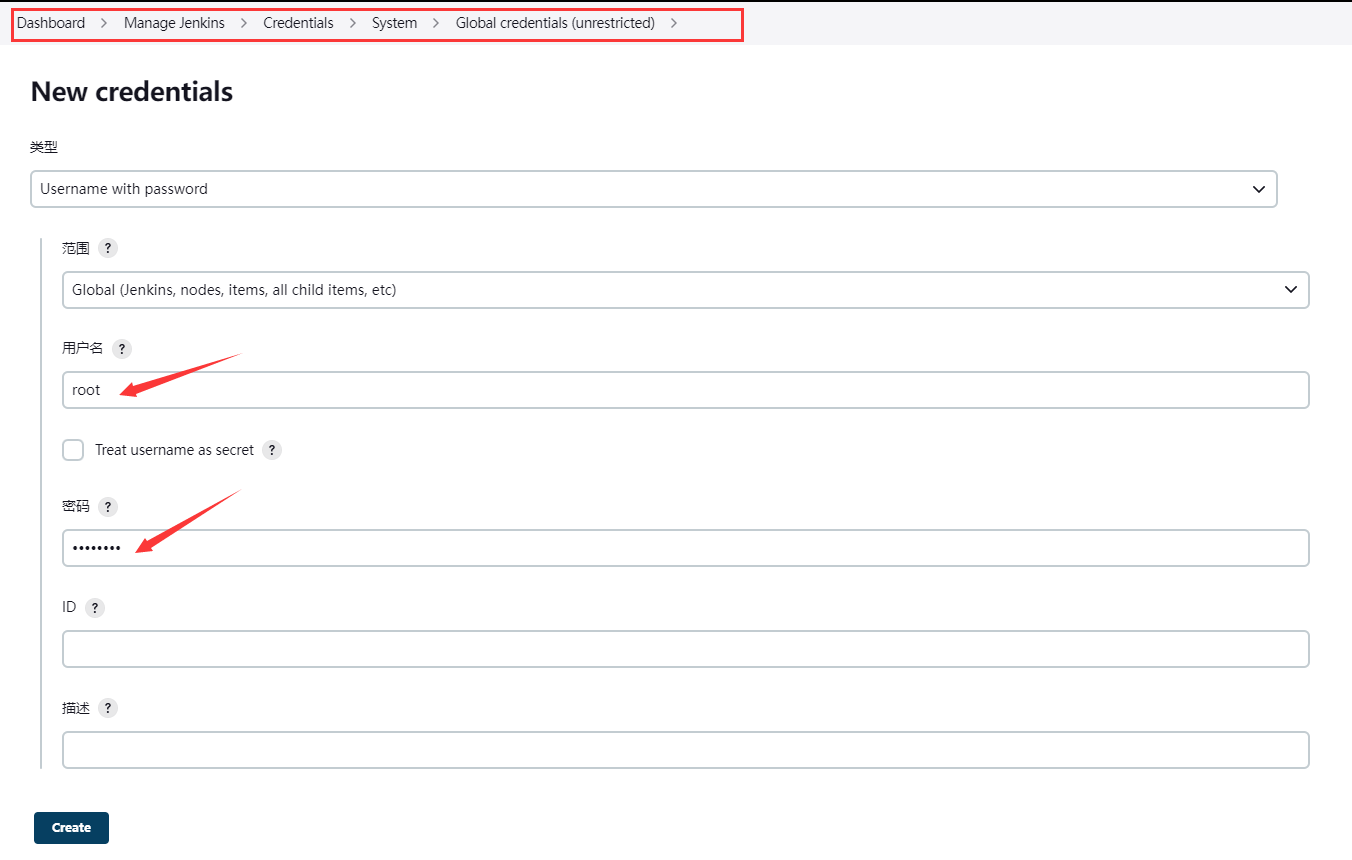Open the 类型 Username with password dropdown
Image resolution: width=1352 pixels, height=860 pixels.
654,189
